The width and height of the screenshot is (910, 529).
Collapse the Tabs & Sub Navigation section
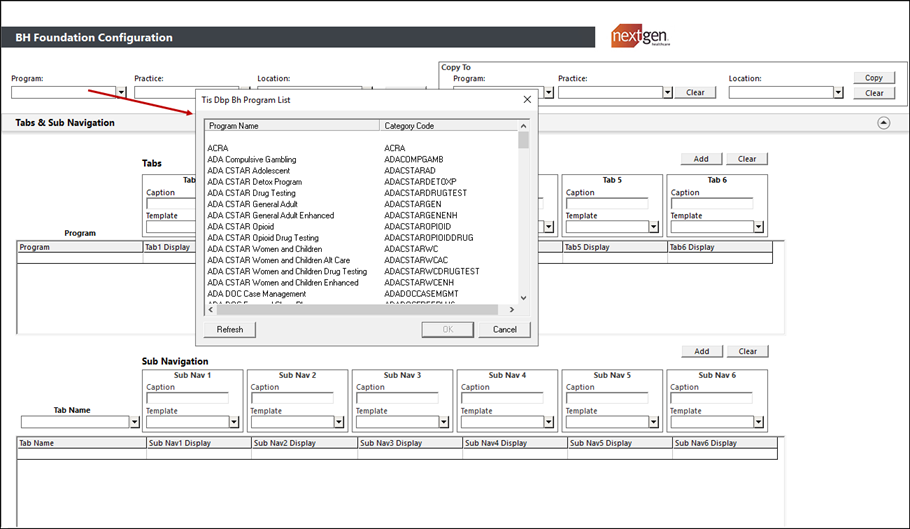883,123
